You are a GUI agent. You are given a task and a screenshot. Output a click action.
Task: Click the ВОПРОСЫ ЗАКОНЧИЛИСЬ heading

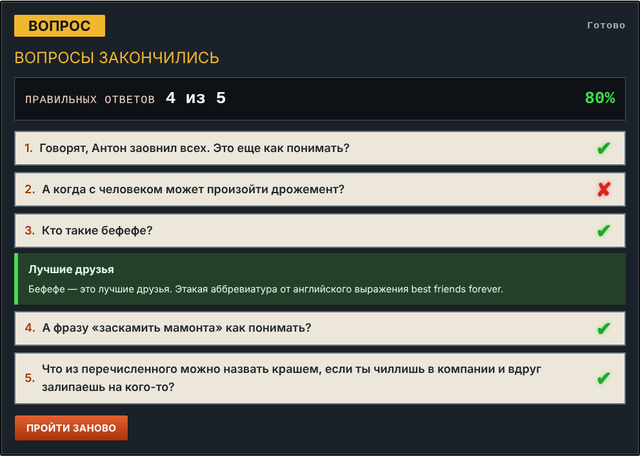coord(117,58)
